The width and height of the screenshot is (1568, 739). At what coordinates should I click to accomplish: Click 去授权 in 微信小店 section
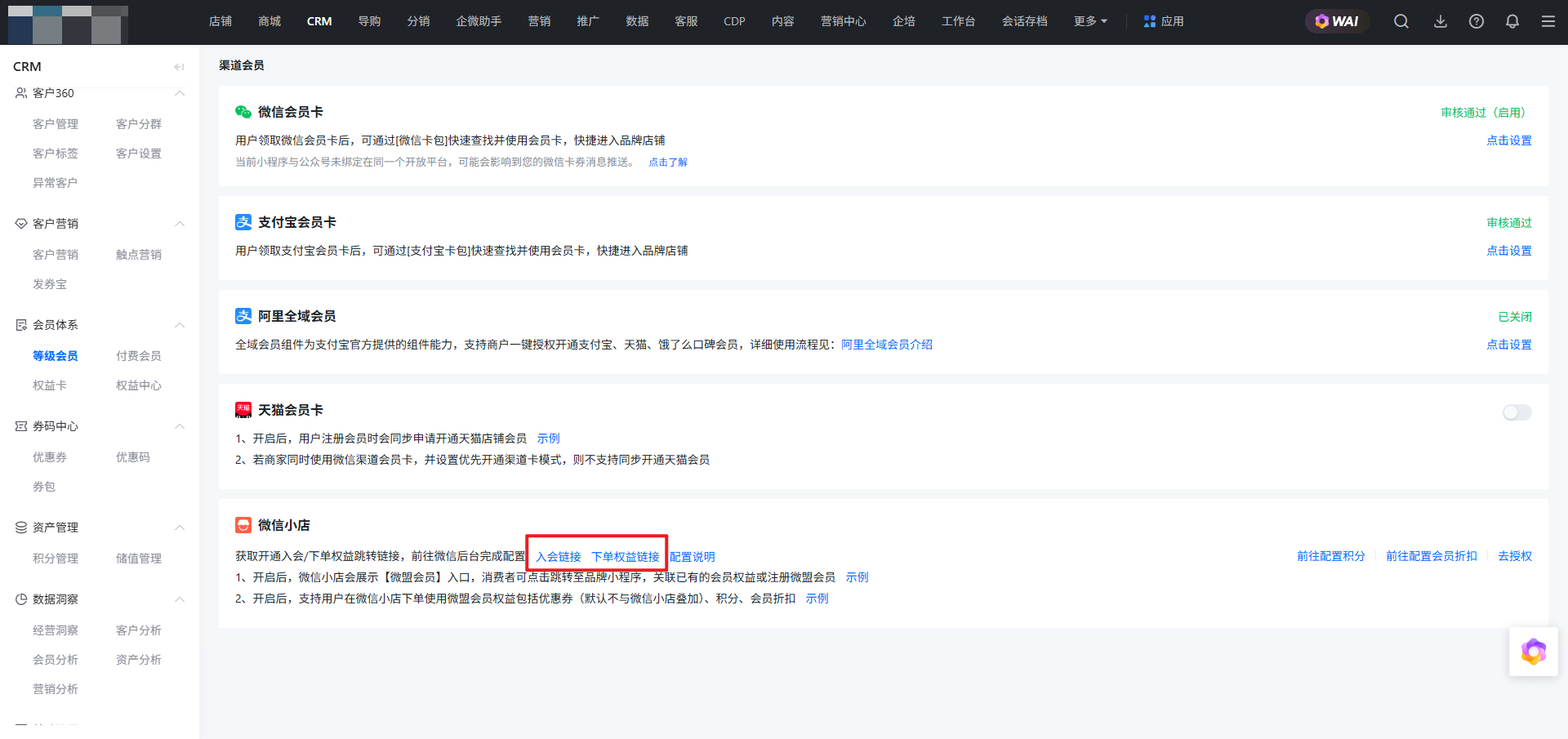click(1514, 556)
